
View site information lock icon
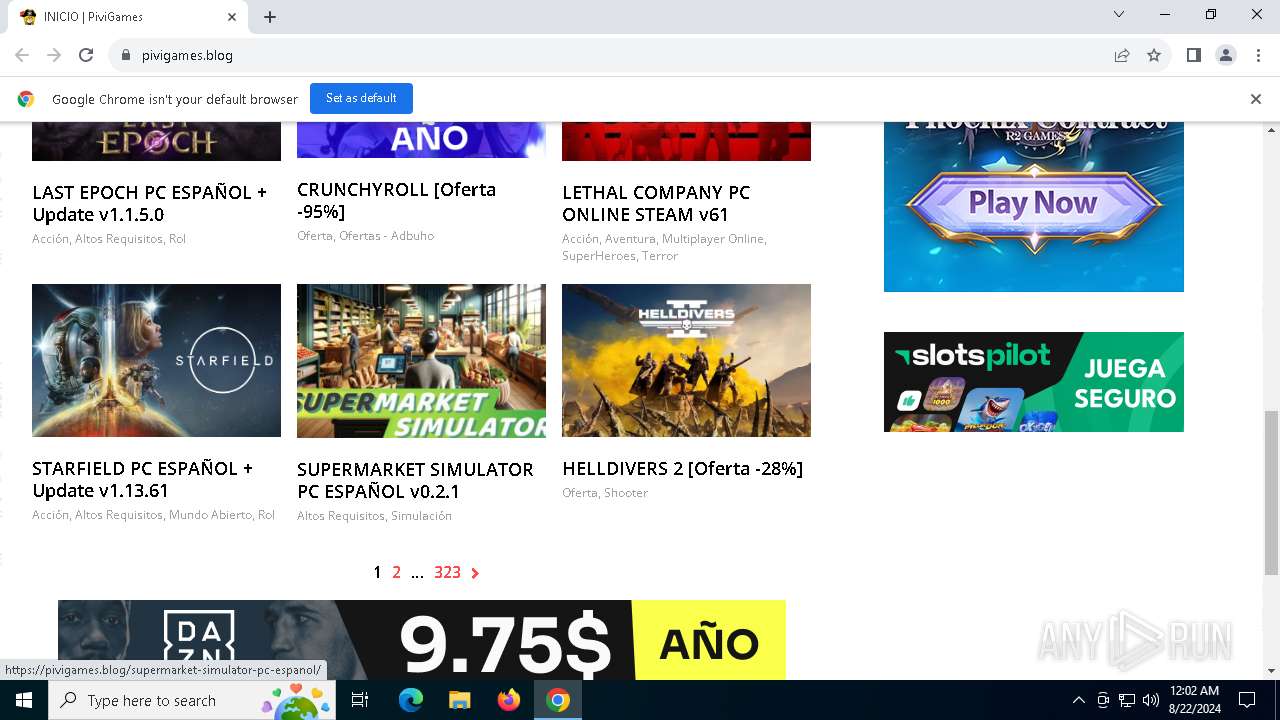[126, 55]
